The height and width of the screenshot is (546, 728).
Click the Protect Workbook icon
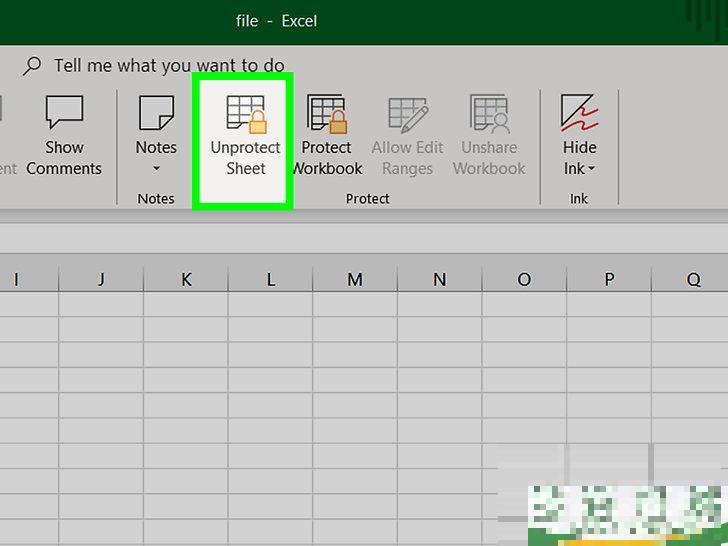[326, 114]
